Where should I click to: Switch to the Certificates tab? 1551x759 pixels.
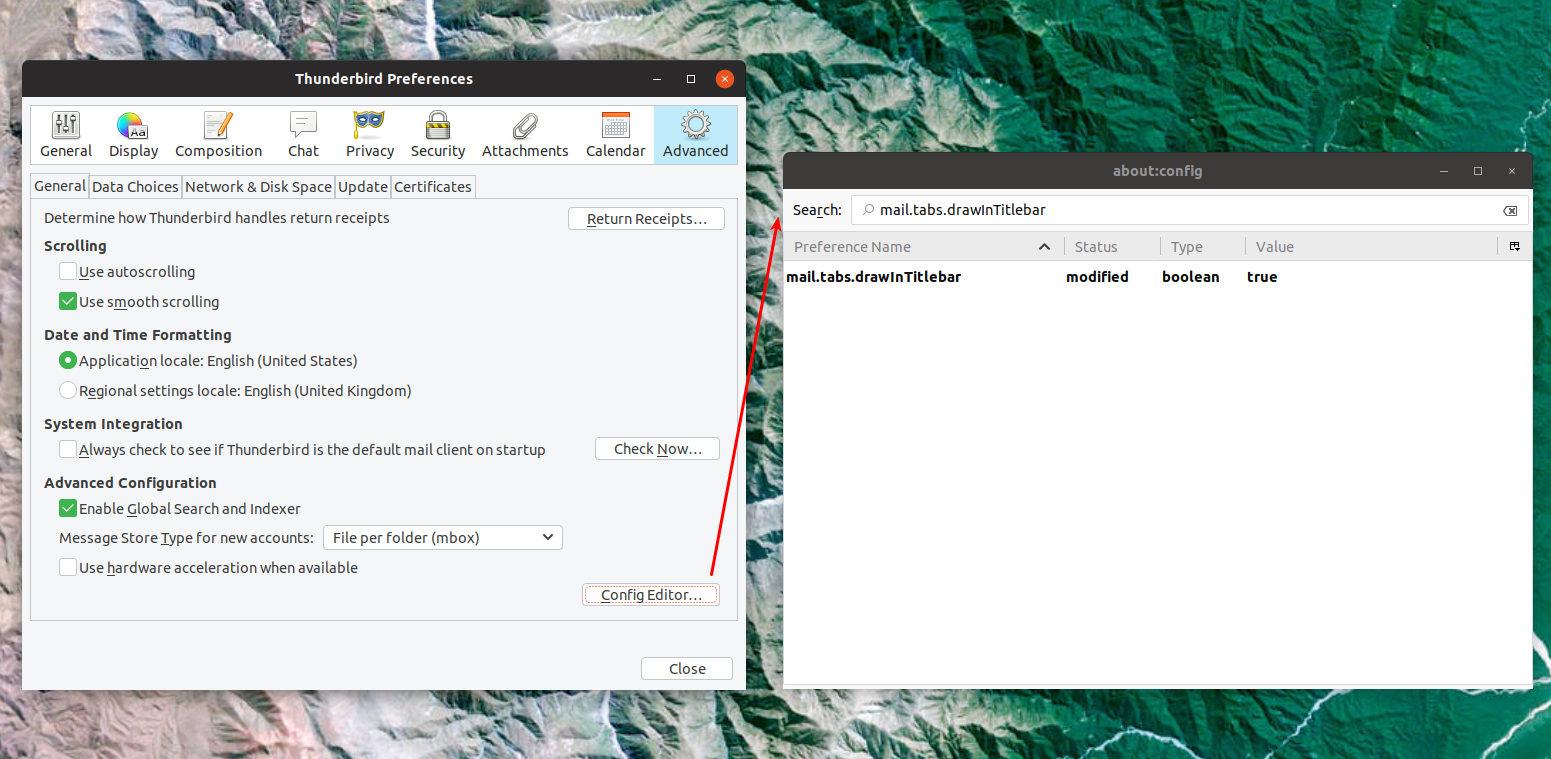point(433,187)
